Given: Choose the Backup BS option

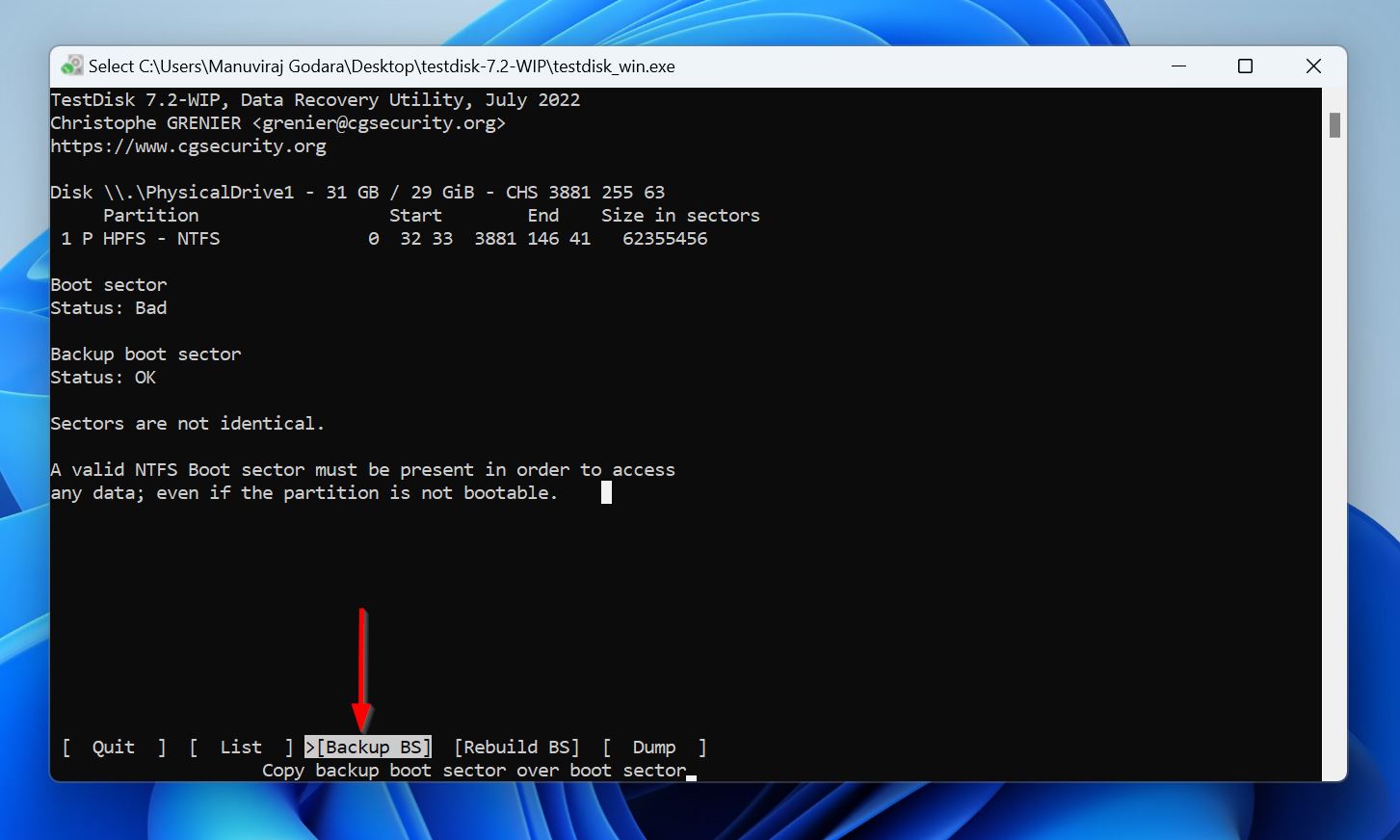Looking at the screenshot, I should [x=368, y=748].
